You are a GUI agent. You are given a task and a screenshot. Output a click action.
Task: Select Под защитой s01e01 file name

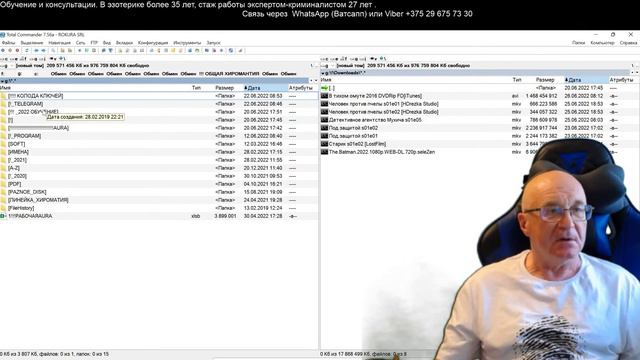[x=353, y=136]
